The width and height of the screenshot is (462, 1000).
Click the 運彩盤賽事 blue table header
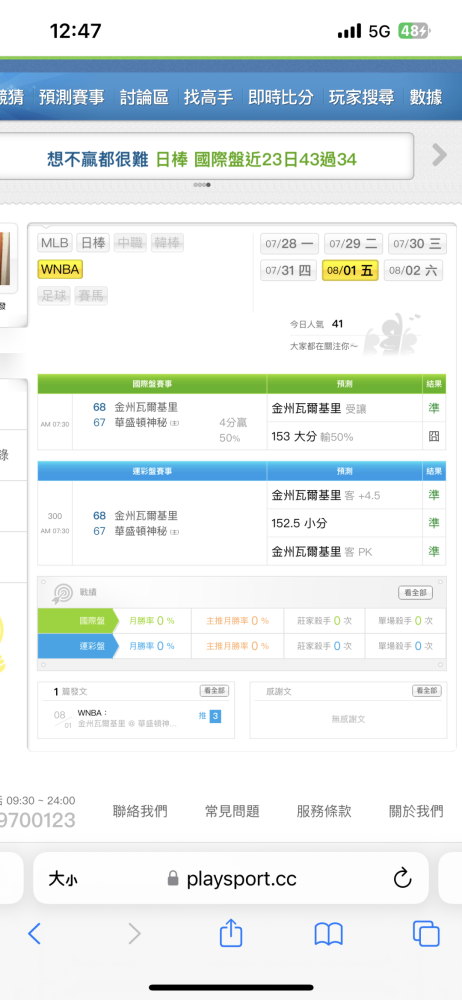pyautogui.click(x=152, y=471)
